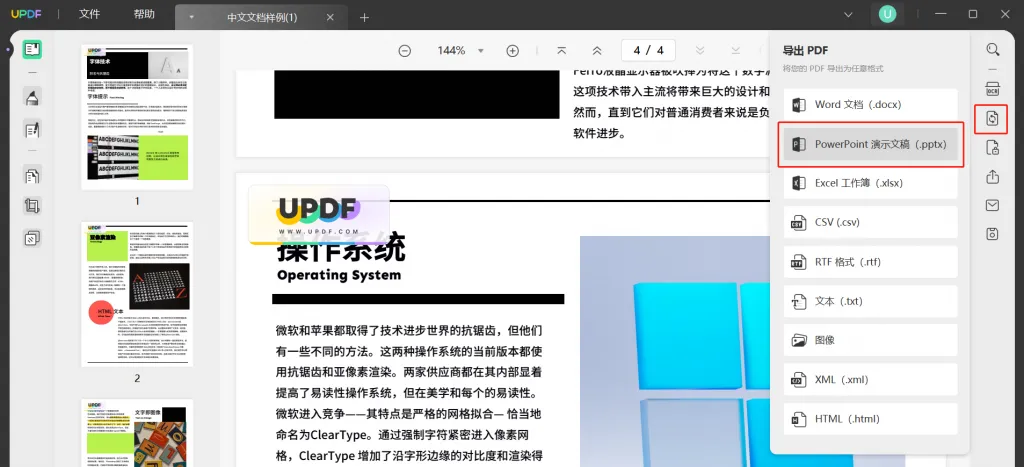1024x467 pixels.
Task: Export as 图像 image format
Action: [871, 340]
